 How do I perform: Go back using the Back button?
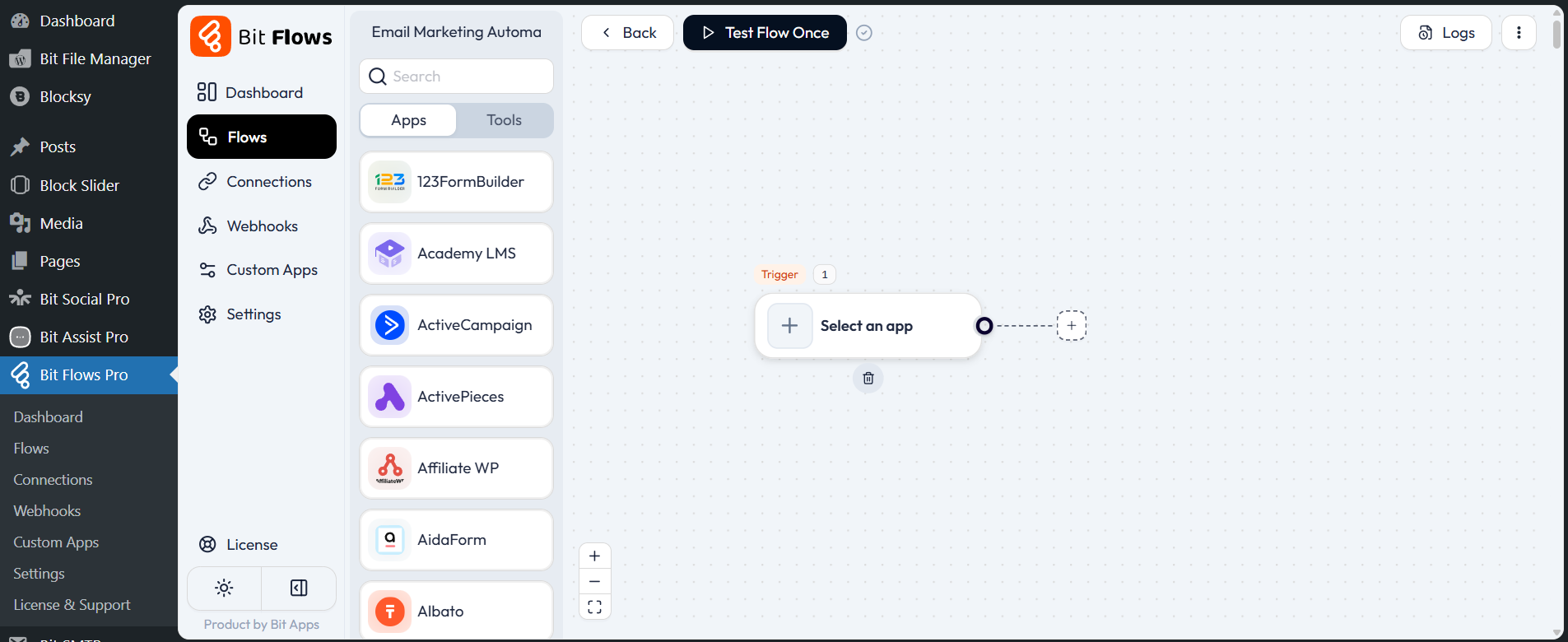(628, 33)
